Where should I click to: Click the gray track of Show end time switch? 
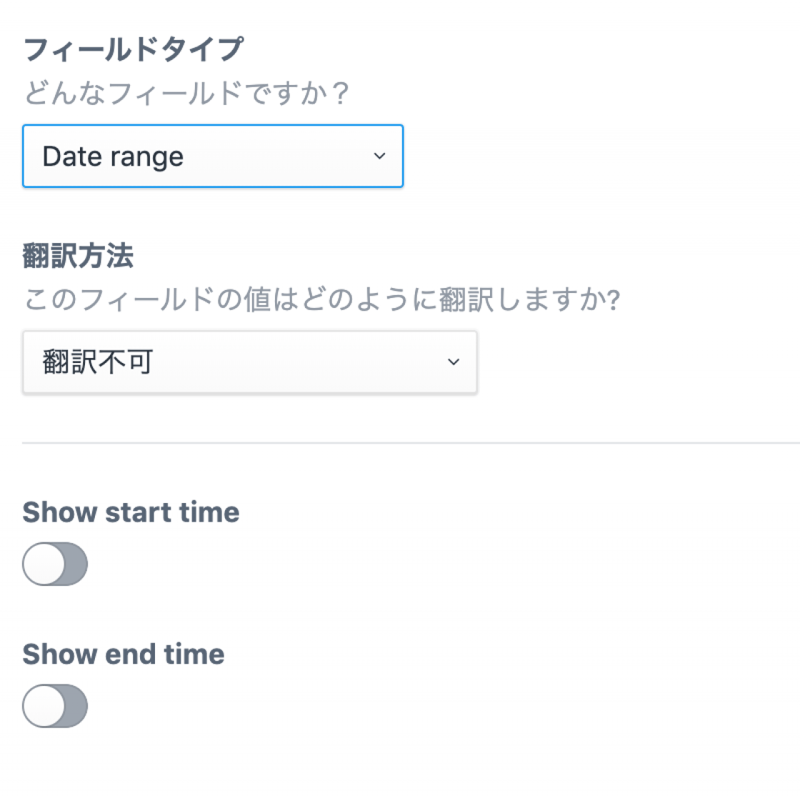tap(75, 707)
